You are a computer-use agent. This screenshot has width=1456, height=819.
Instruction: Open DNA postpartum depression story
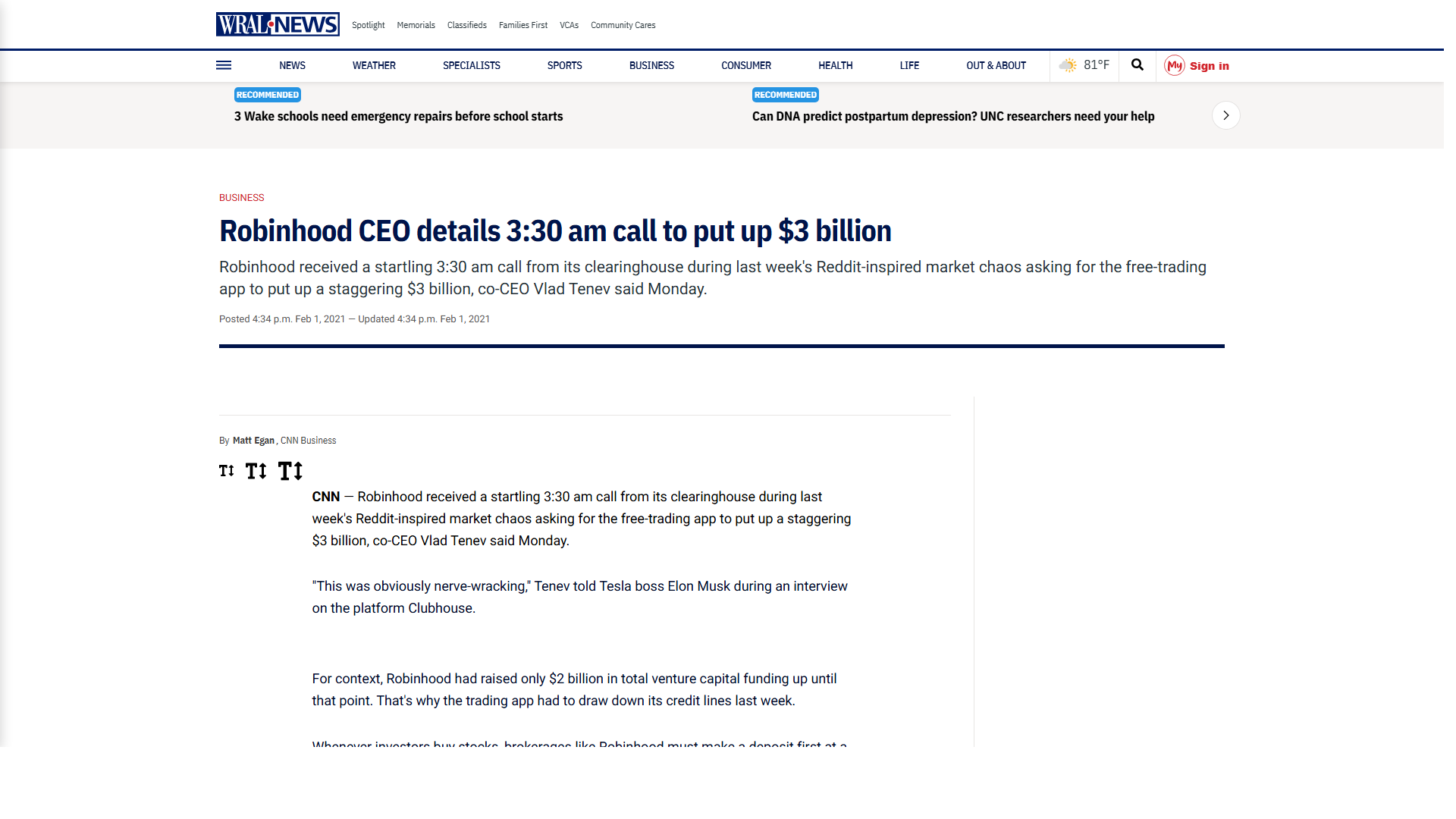[x=953, y=116]
